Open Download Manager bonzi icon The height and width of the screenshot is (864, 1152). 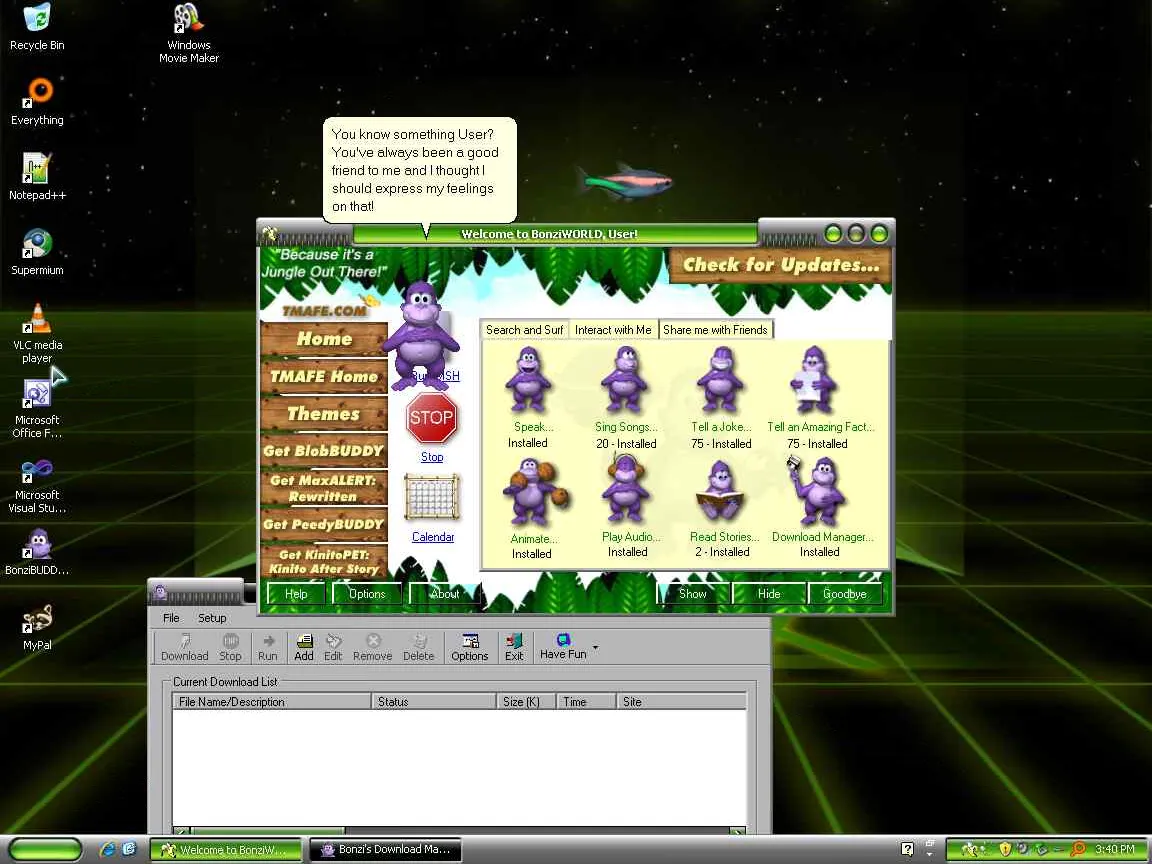coord(817,491)
